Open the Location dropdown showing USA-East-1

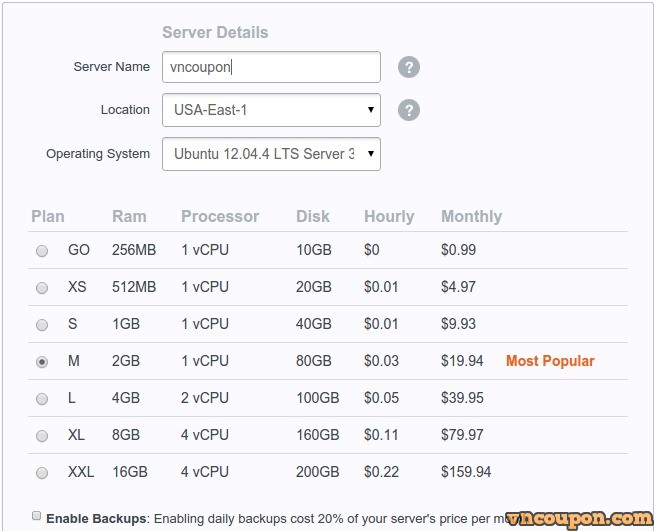point(271,110)
